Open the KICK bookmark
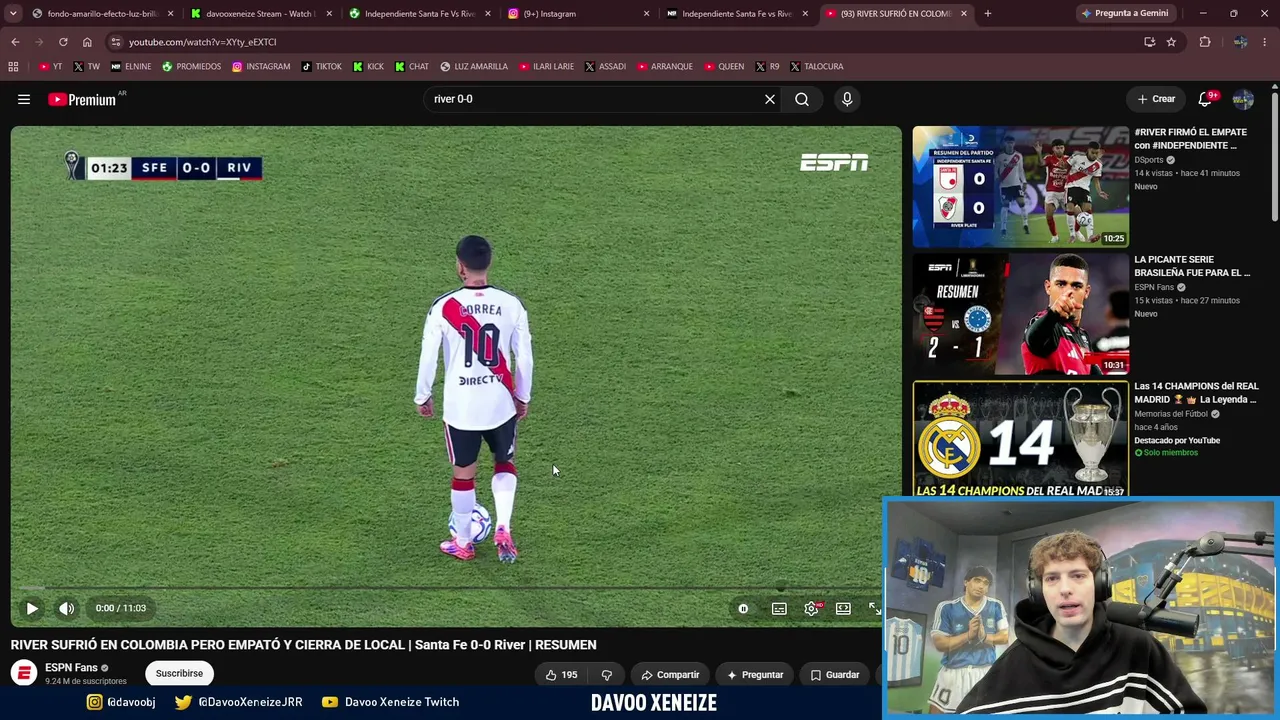The width and height of the screenshot is (1280, 720). coord(369,67)
